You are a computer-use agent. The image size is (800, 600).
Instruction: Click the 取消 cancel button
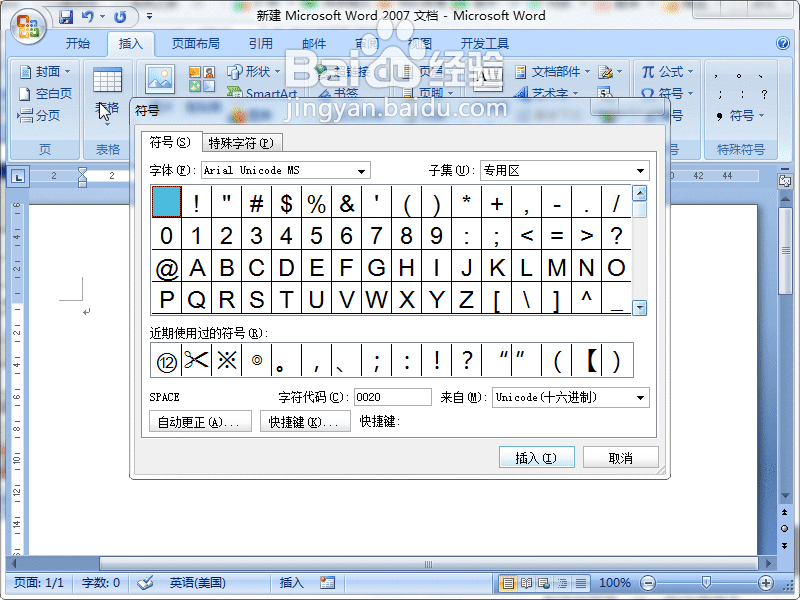620,458
